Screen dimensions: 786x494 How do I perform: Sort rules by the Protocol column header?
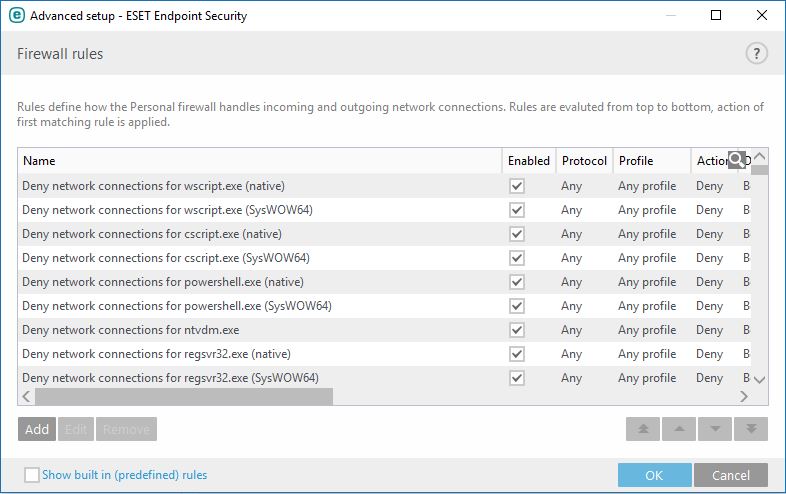click(x=584, y=161)
